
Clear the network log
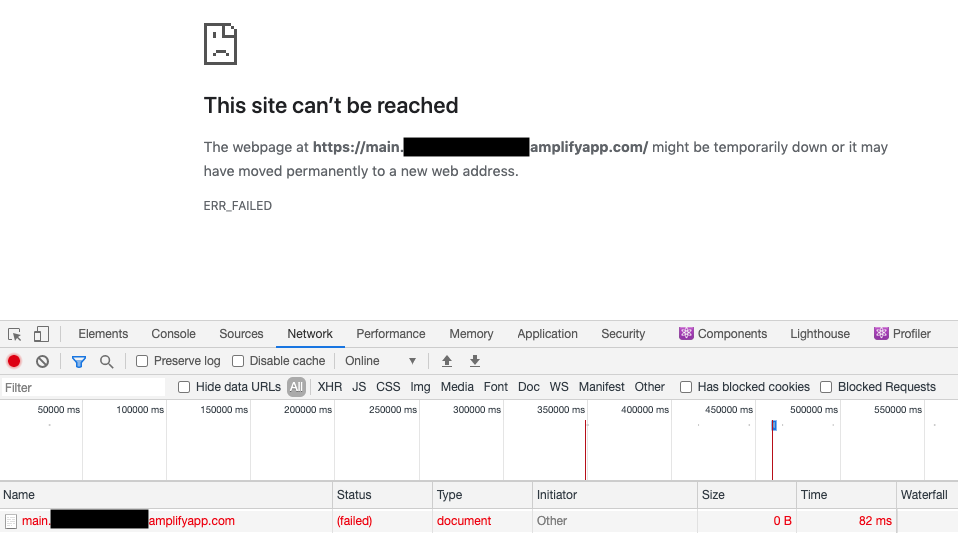(42, 361)
